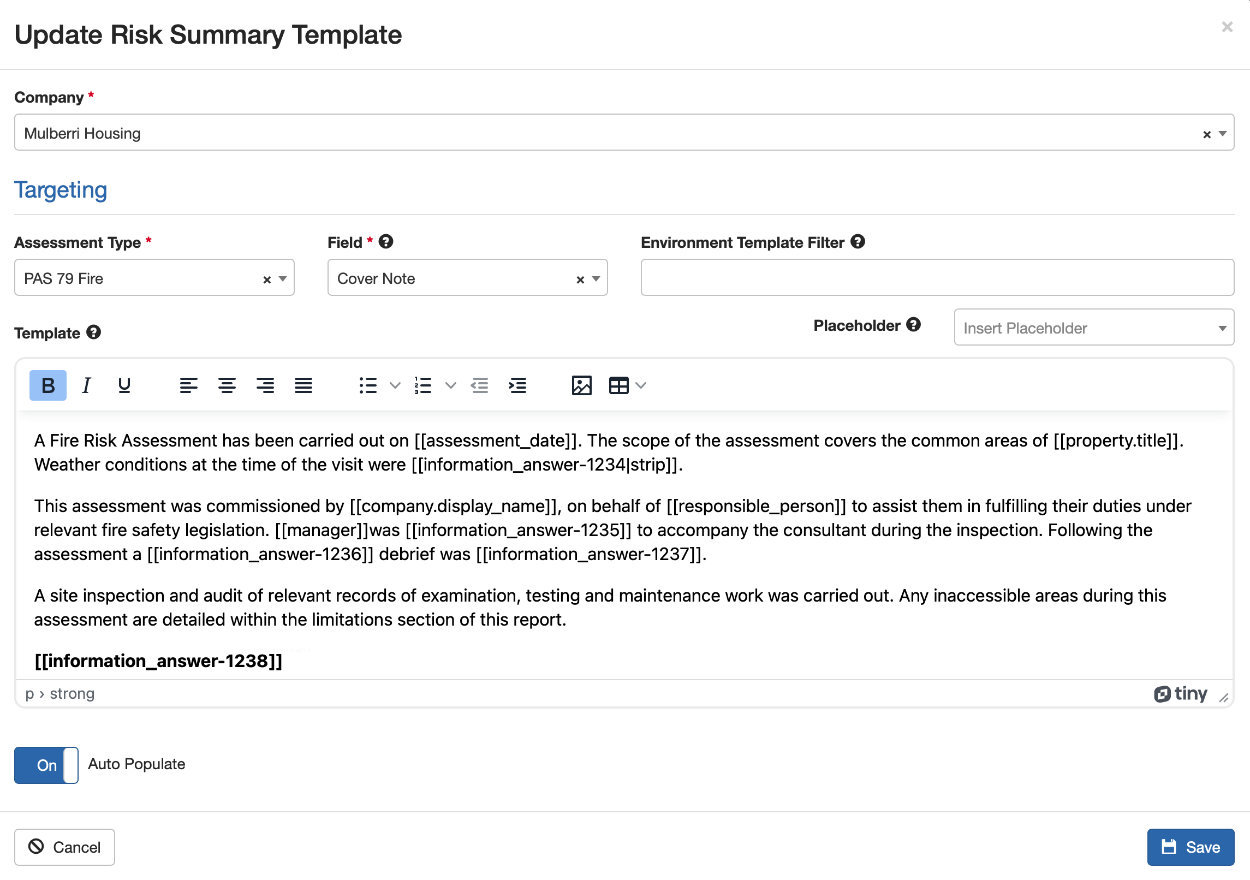Apply underline formatting
This screenshot has height=880, width=1250.
click(124, 386)
